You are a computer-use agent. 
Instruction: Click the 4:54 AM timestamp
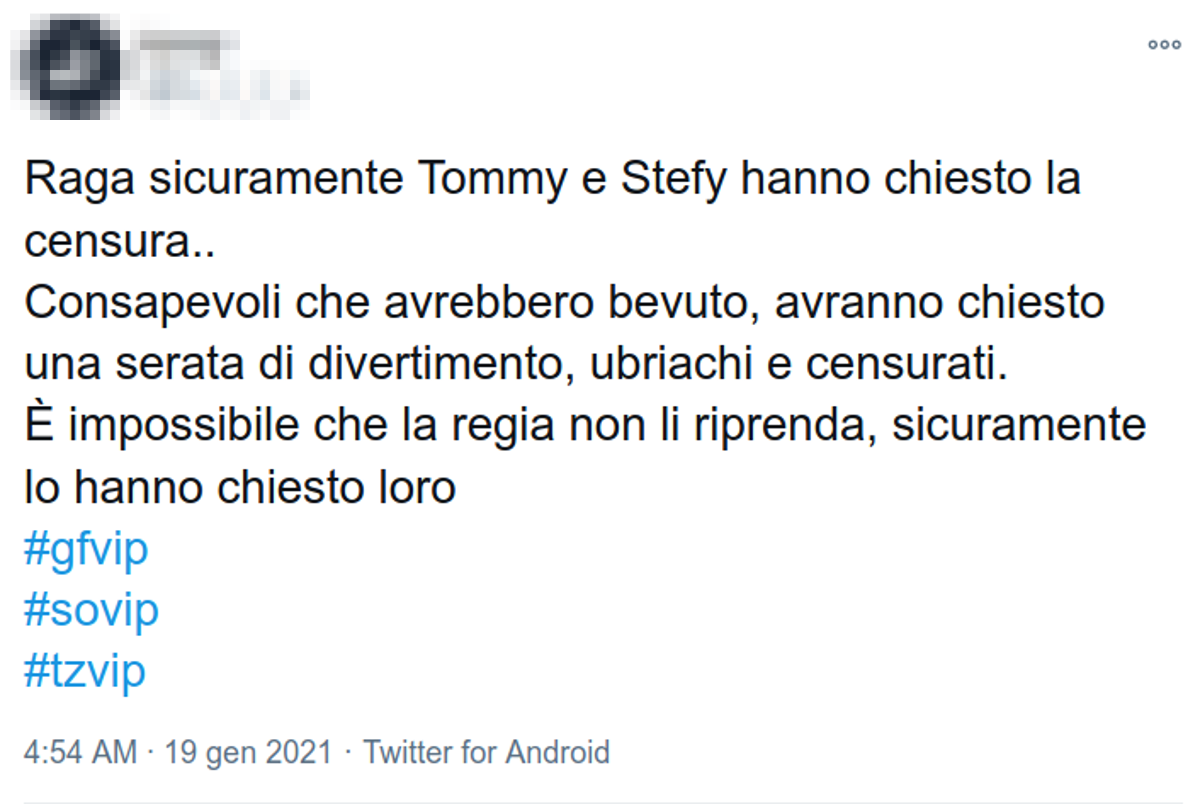click(80, 752)
